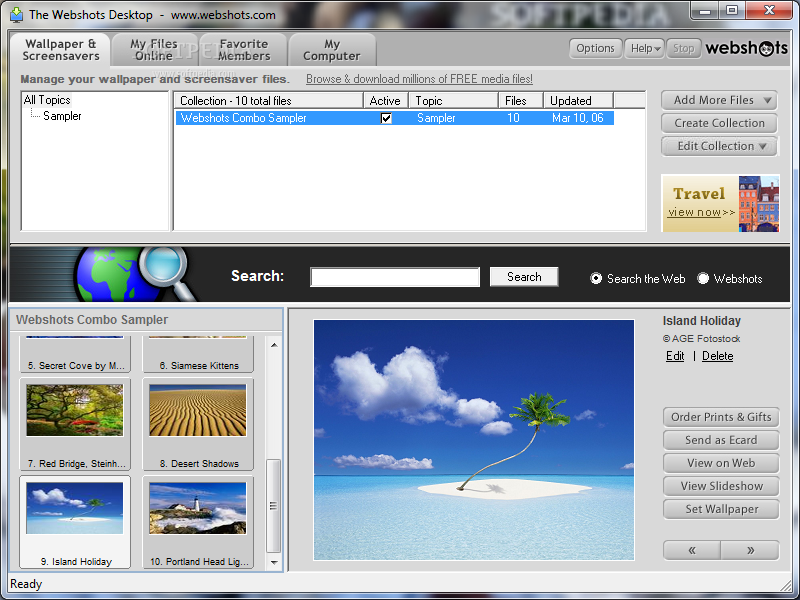The image size is (800, 600).
Task: Start View Slideshow
Action: pyautogui.click(x=721, y=486)
